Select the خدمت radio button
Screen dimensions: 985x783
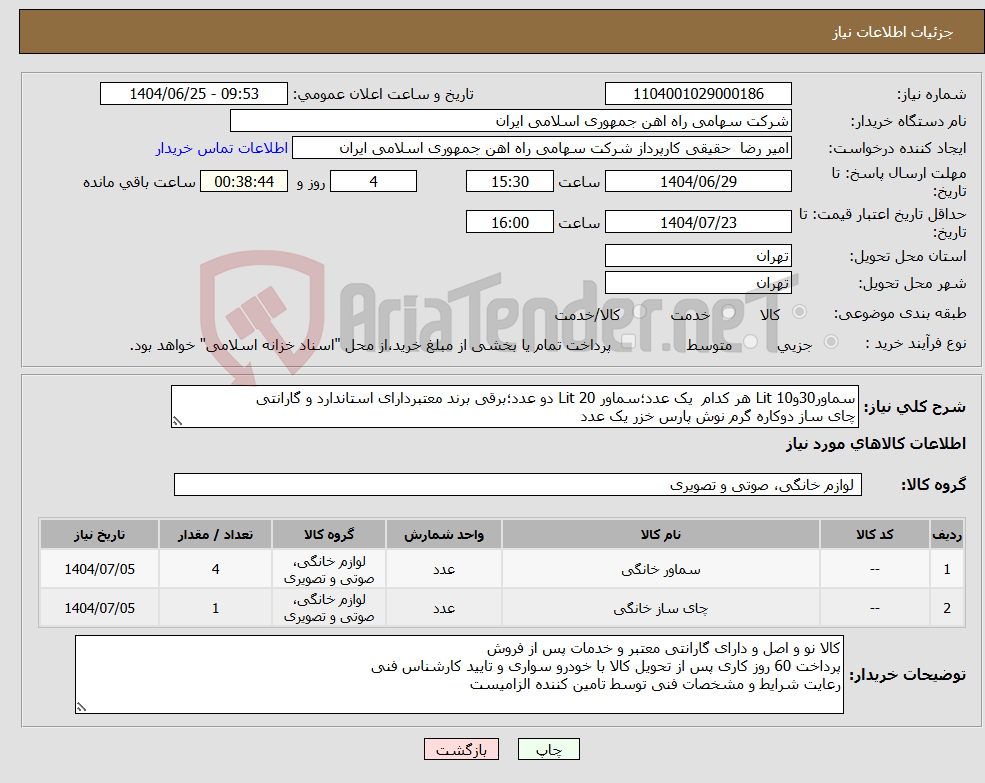727,311
